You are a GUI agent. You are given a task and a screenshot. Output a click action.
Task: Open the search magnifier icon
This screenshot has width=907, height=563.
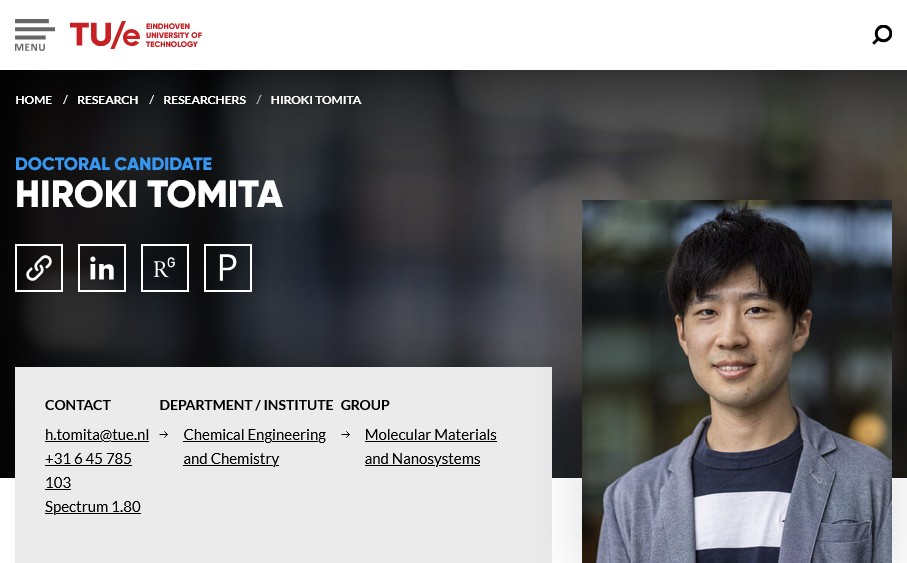point(882,35)
